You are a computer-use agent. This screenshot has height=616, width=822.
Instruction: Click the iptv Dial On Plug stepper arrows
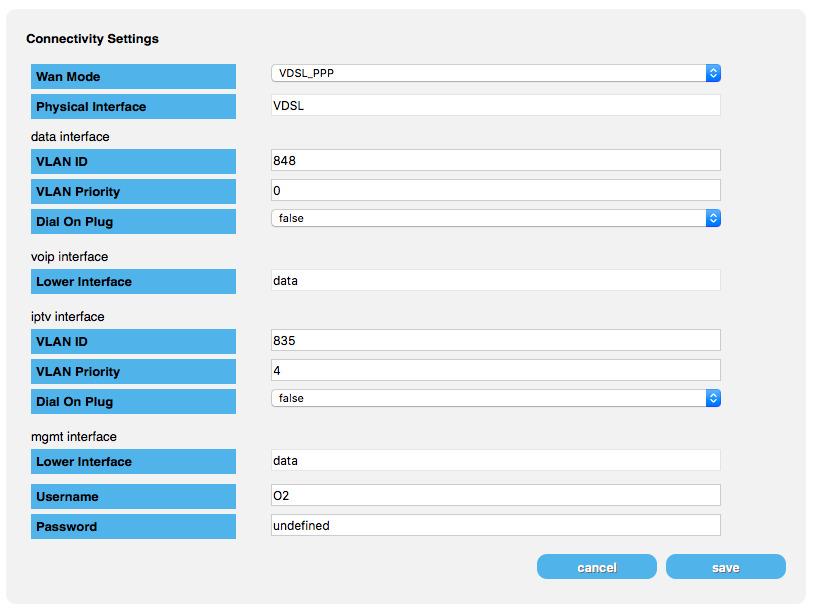coord(713,398)
